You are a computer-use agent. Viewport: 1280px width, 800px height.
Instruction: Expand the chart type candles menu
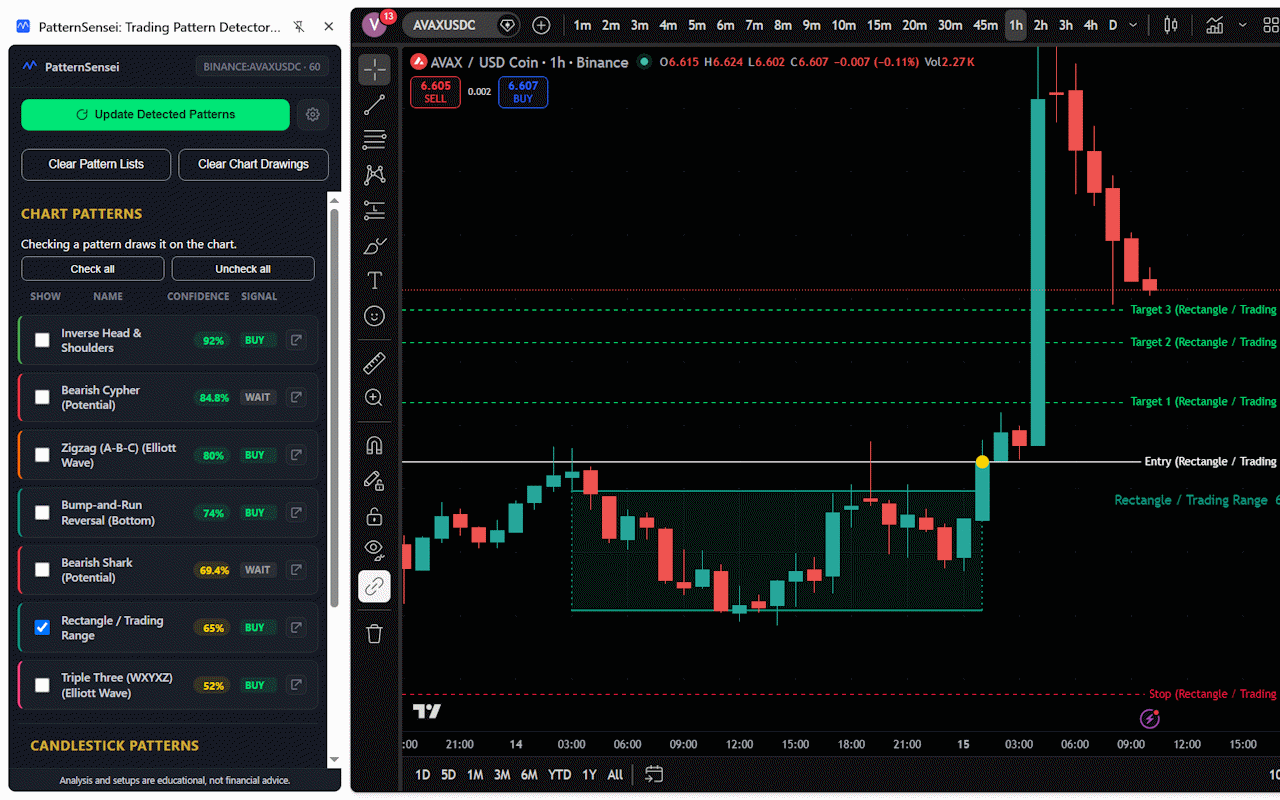point(1171,25)
